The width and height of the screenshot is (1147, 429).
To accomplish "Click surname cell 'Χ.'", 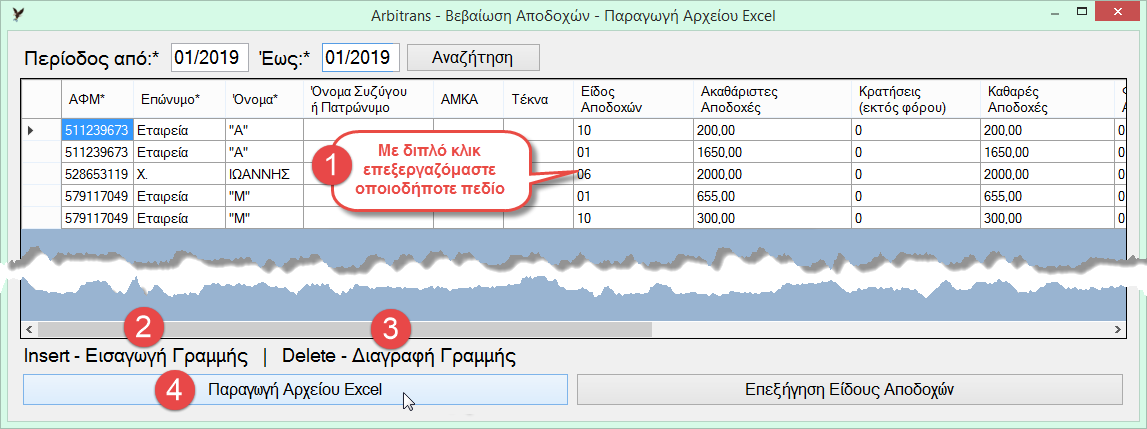I will tap(178, 174).
